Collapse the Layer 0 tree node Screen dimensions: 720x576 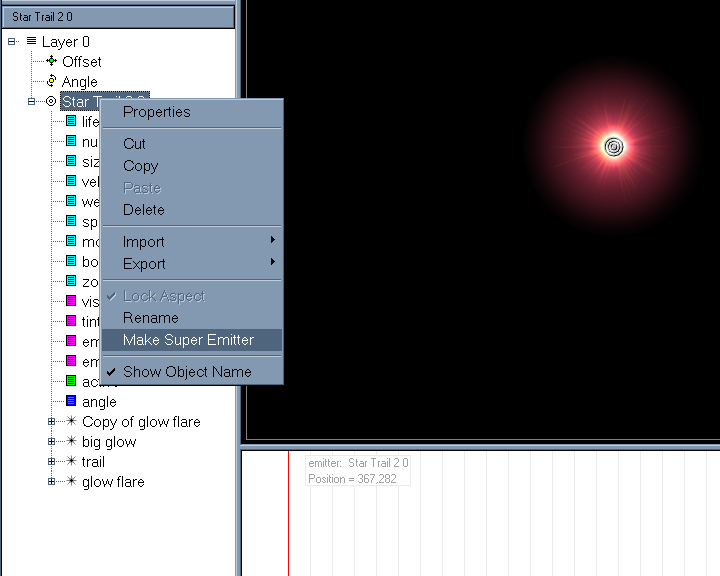12,42
